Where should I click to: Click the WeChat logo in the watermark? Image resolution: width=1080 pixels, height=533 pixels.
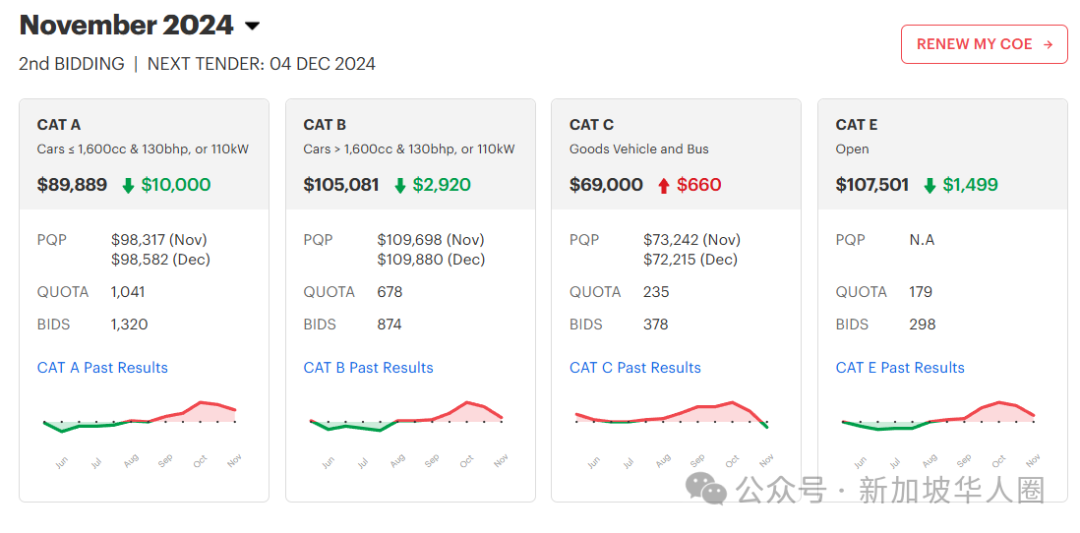coord(706,490)
